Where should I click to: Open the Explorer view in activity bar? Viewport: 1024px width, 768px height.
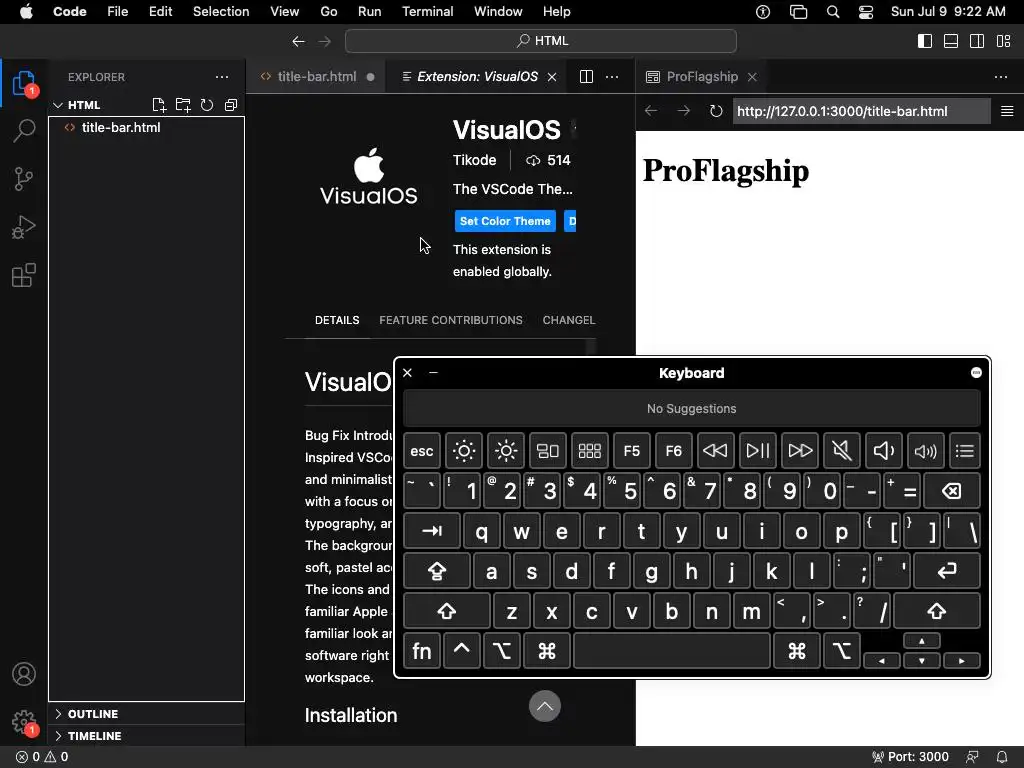tap(24, 84)
